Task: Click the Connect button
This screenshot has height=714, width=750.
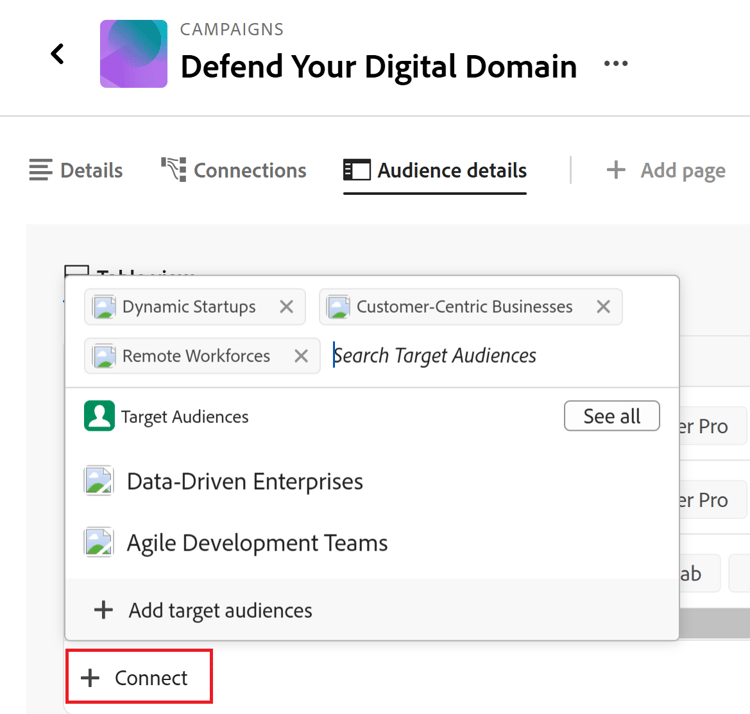Action: (x=139, y=677)
